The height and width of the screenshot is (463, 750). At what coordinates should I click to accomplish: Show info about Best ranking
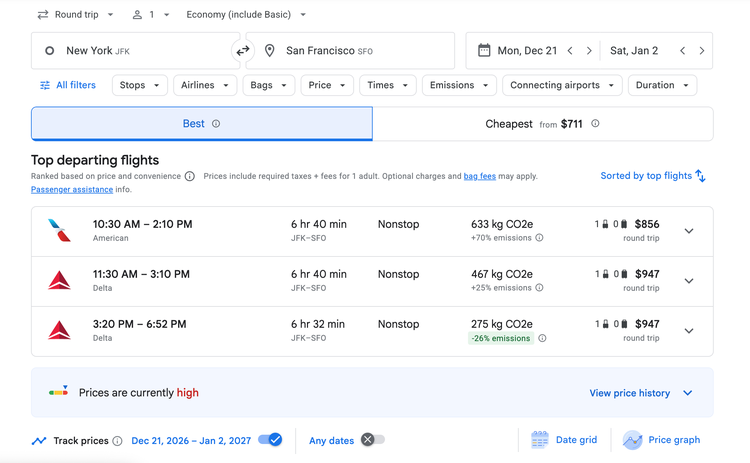pyautogui.click(x=216, y=124)
